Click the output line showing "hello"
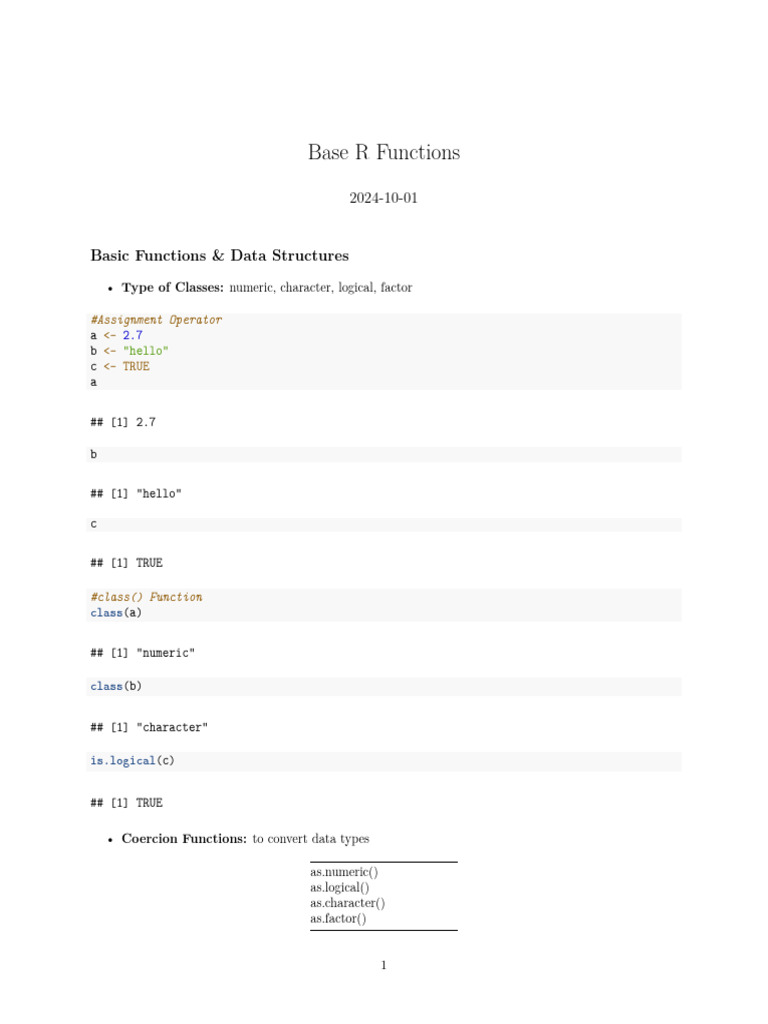This screenshot has width=768, height=1024. pos(136,494)
